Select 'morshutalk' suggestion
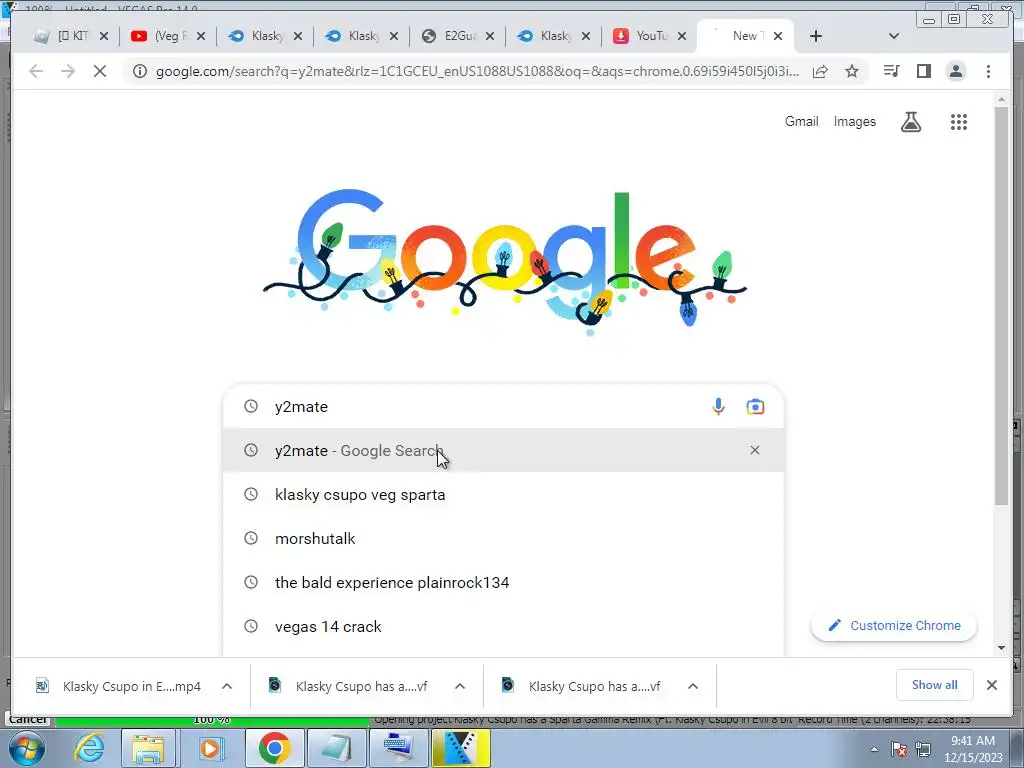 point(503,538)
